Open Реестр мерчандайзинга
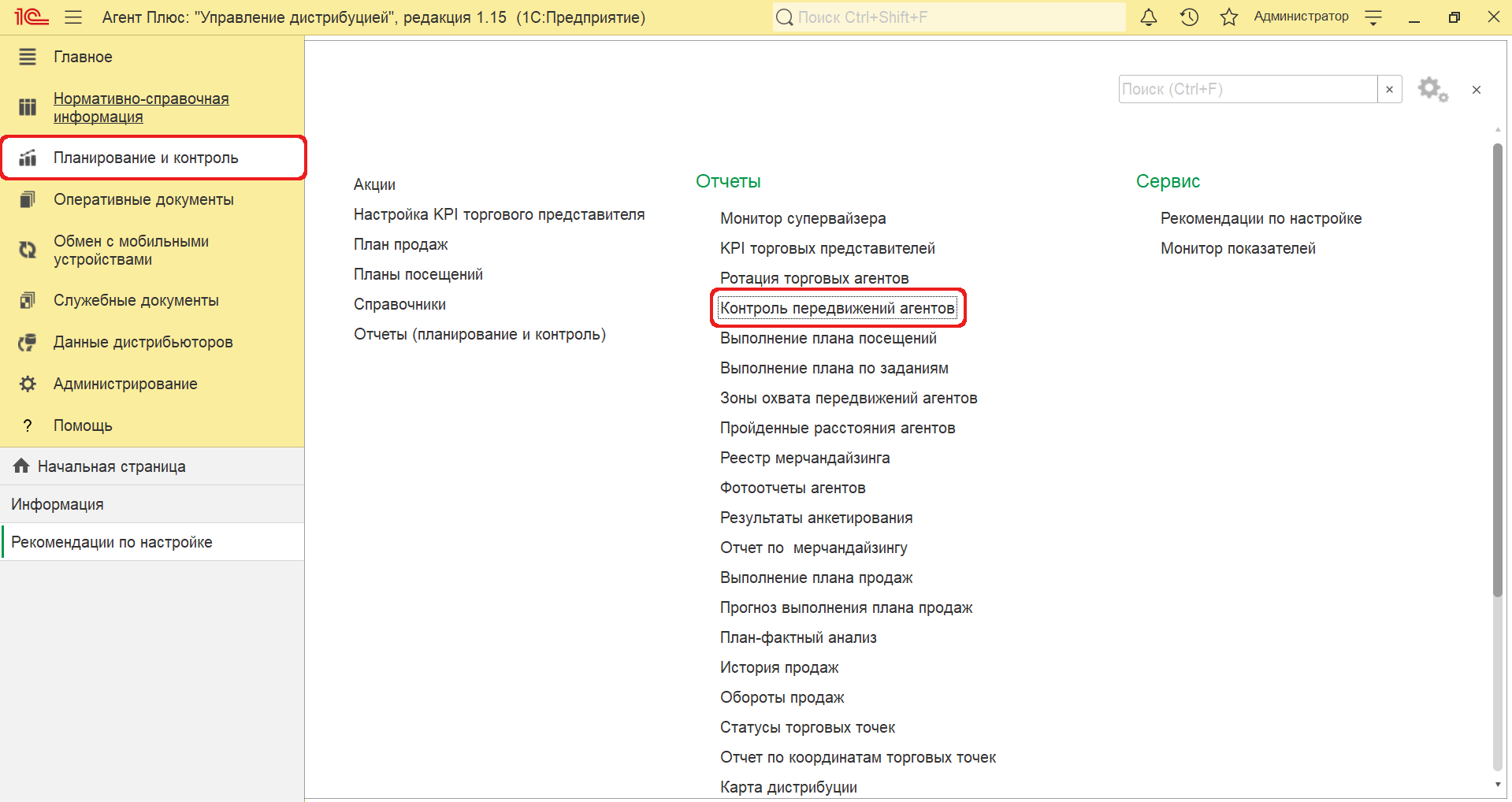 click(x=804, y=458)
